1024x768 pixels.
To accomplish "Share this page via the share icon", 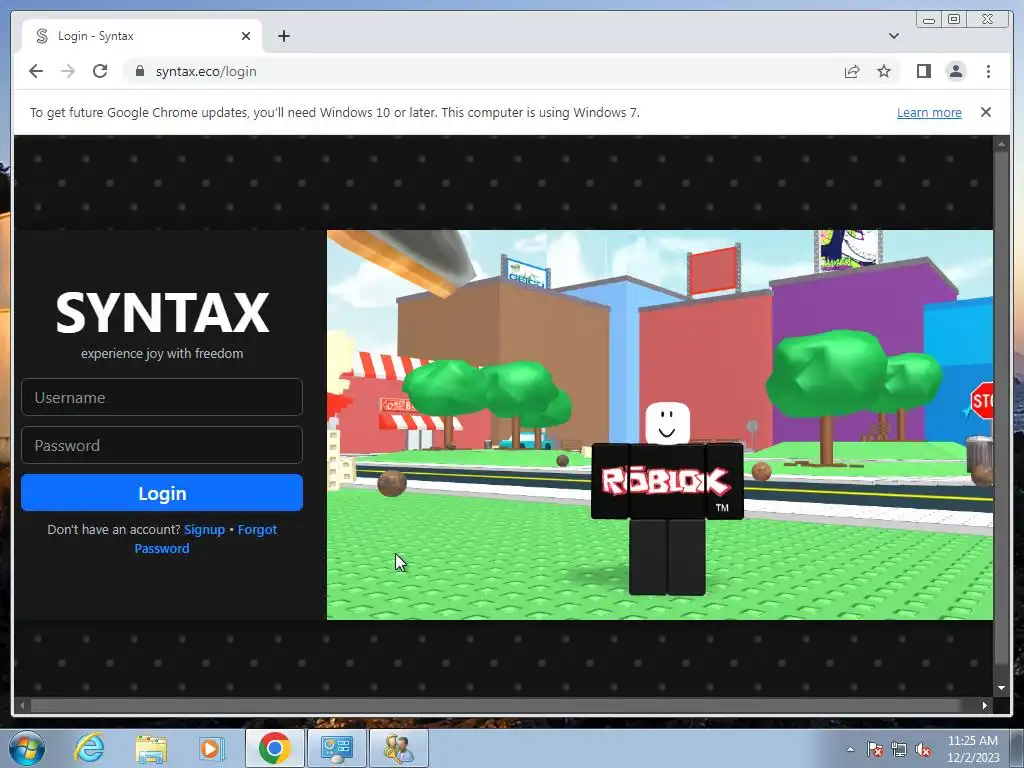I will click(x=852, y=71).
